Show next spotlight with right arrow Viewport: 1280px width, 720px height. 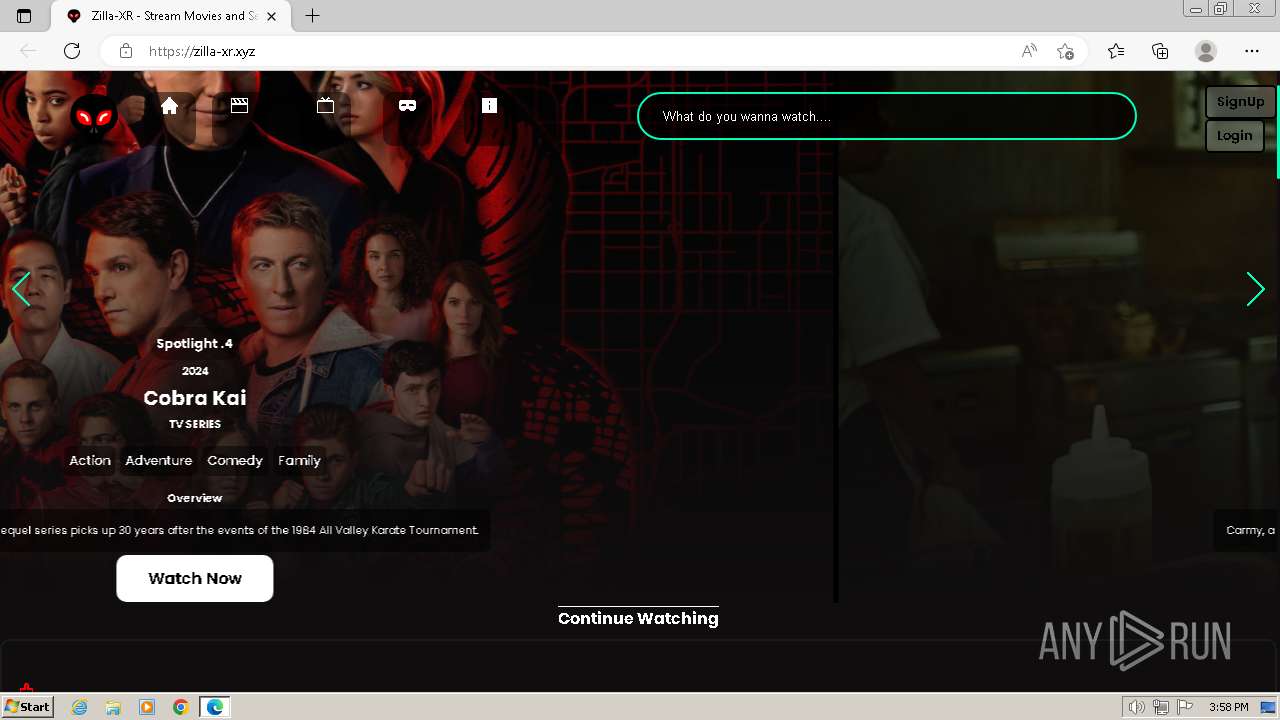tap(1256, 289)
